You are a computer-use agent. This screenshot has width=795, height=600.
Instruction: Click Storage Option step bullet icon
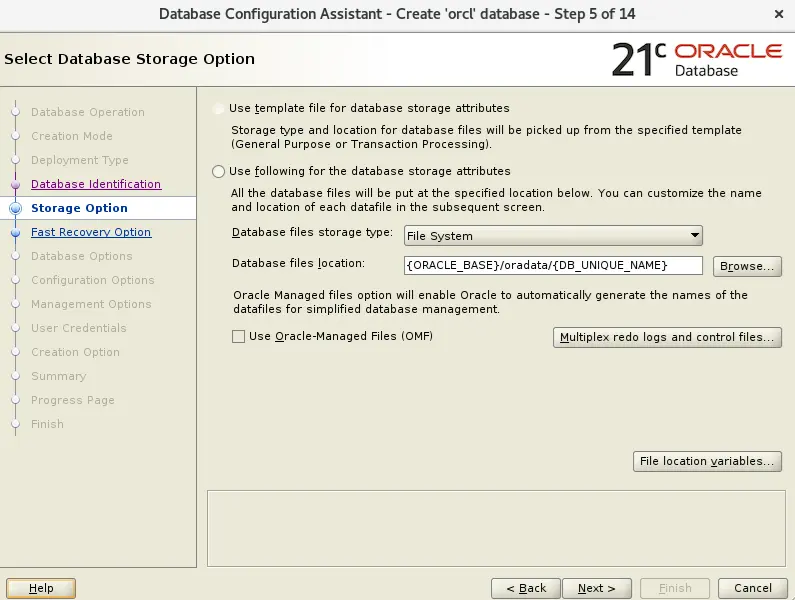pos(16,208)
